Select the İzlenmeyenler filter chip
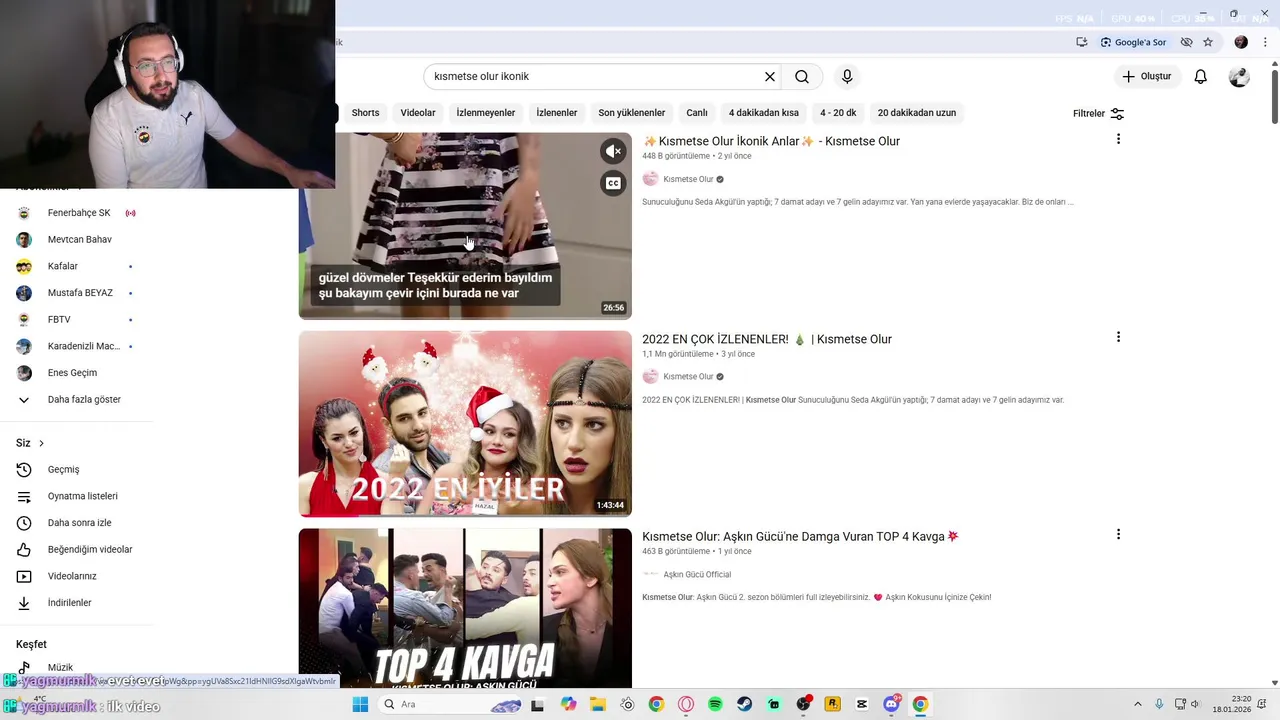The image size is (1280, 720). [x=486, y=113]
